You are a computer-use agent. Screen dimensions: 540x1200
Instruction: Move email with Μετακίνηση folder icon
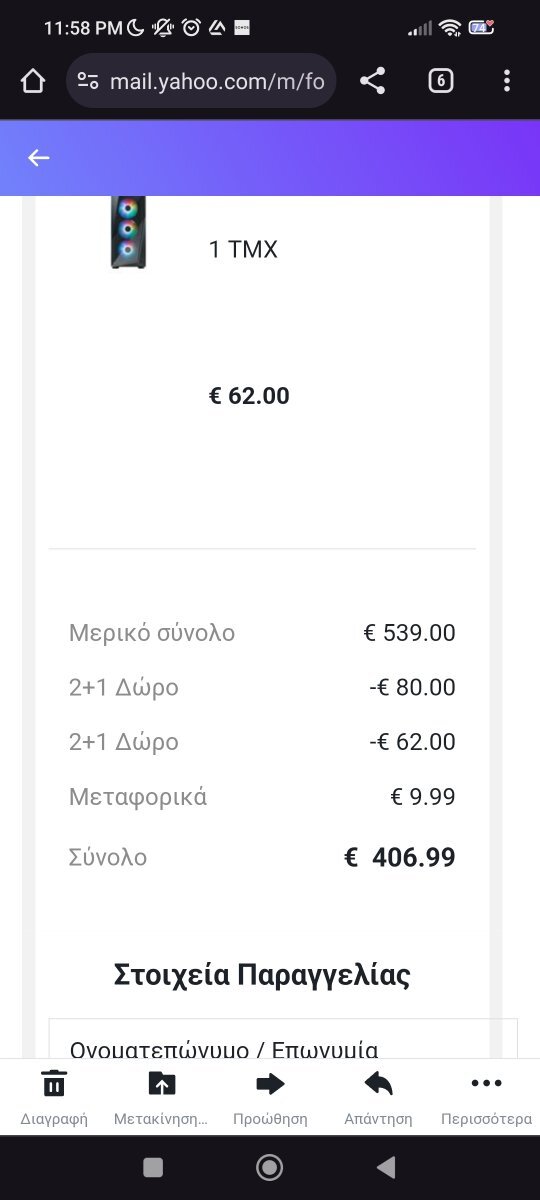click(161, 1097)
